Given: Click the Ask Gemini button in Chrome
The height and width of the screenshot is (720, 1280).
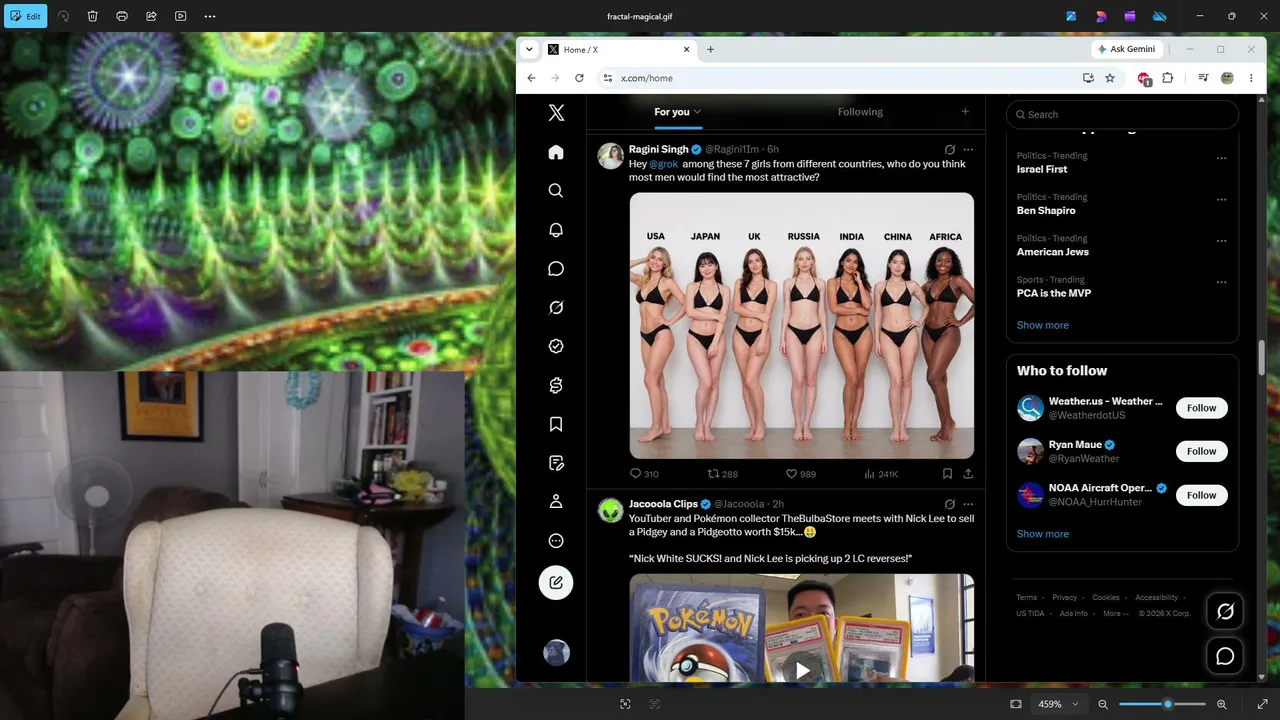Looking at the screenshot, I should point(1127,49).
